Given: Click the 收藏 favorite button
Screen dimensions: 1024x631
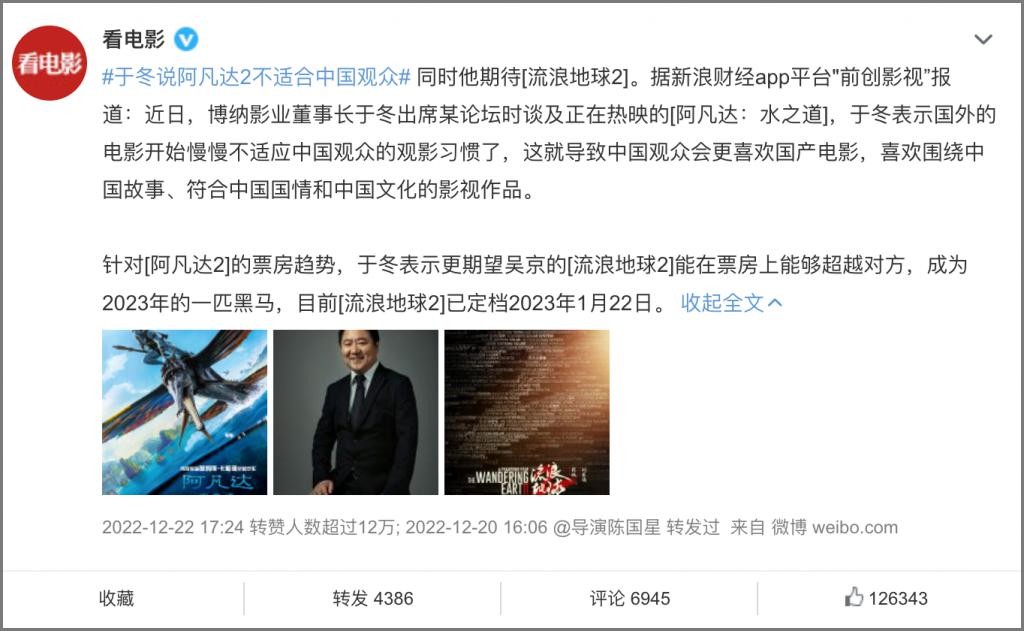Looking at the screenshot, I should (116, 598).
